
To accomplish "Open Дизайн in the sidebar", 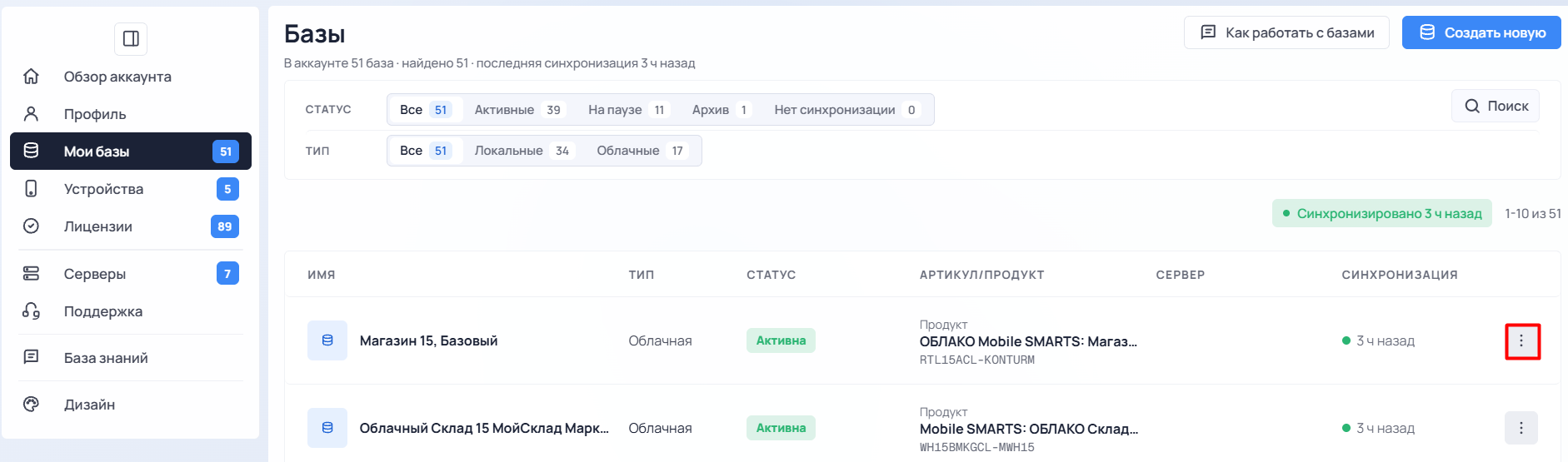I will (x=131, y=405).
